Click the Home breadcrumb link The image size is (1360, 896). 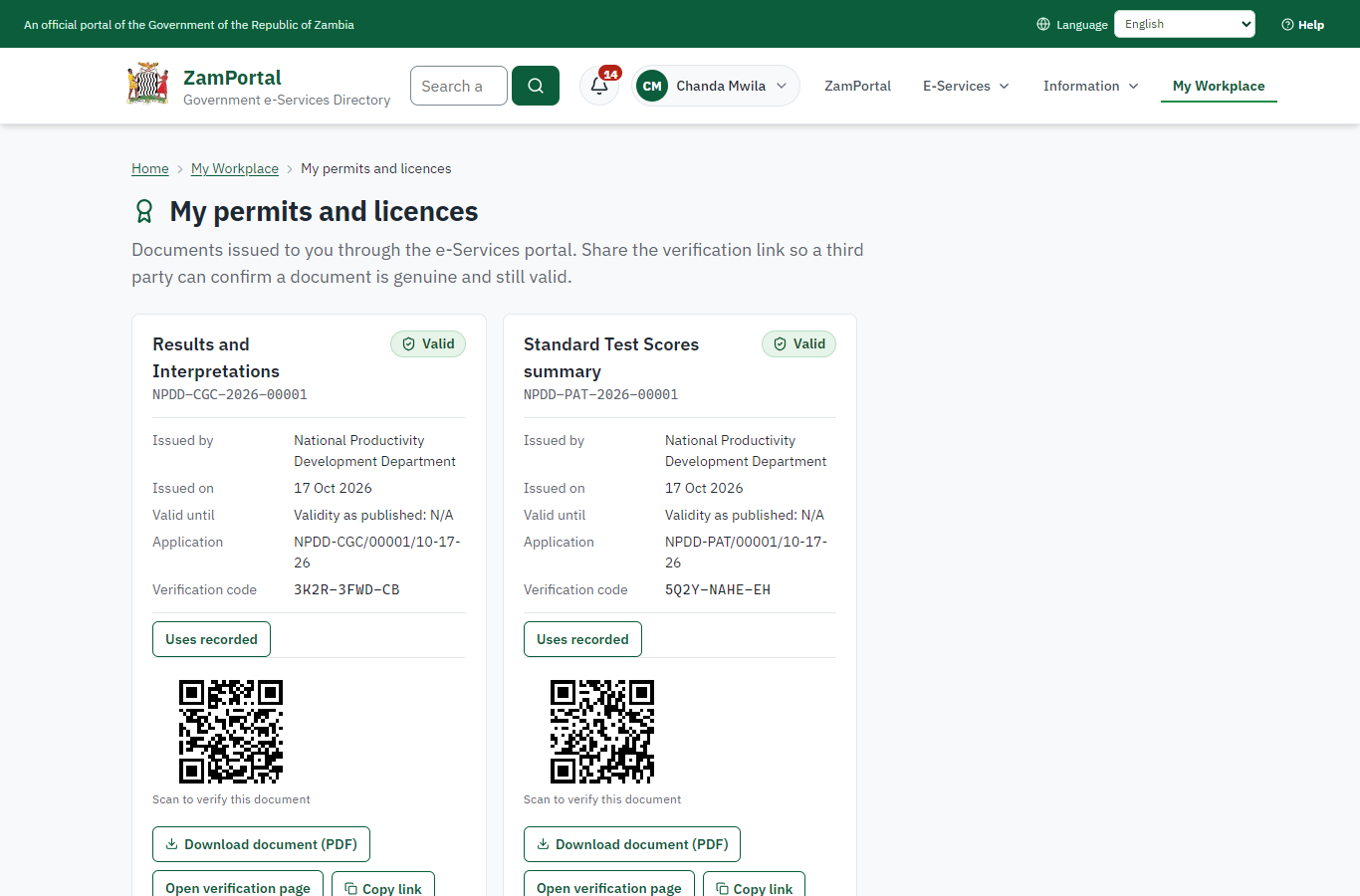tap(150, 168)
